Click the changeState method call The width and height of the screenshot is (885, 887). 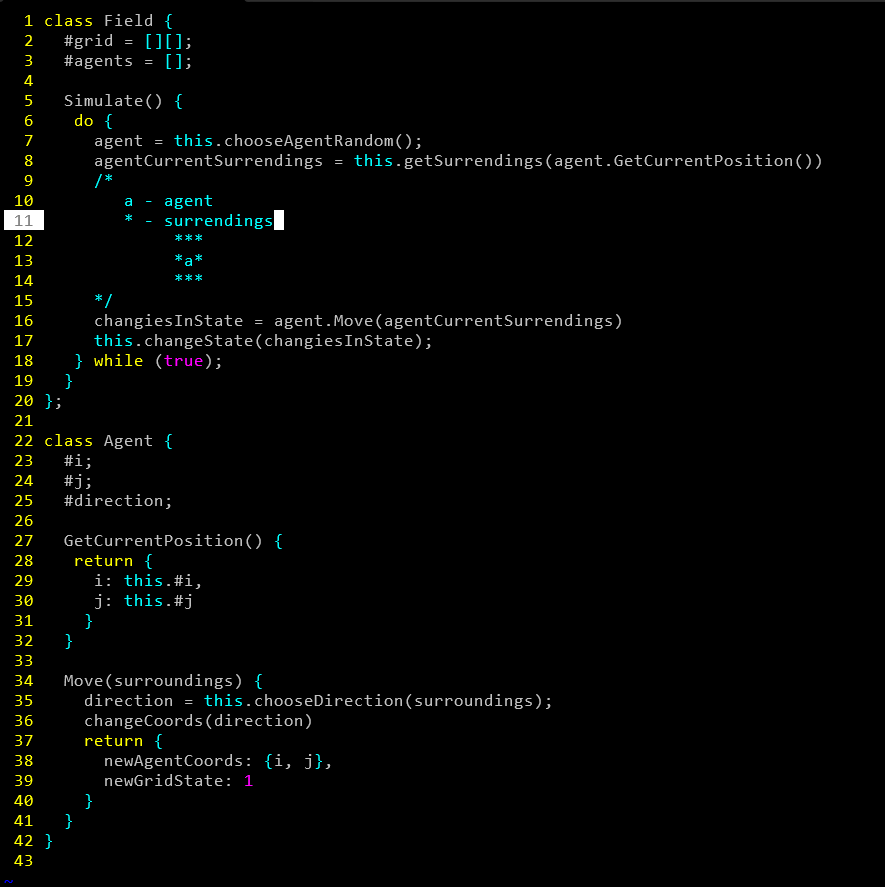tap(188, 341)
